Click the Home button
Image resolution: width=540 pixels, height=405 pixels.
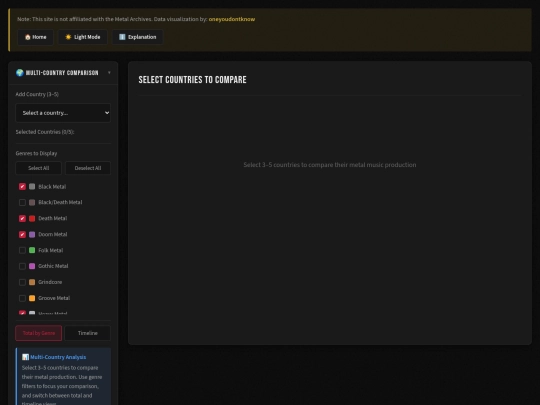coord(35,37)
